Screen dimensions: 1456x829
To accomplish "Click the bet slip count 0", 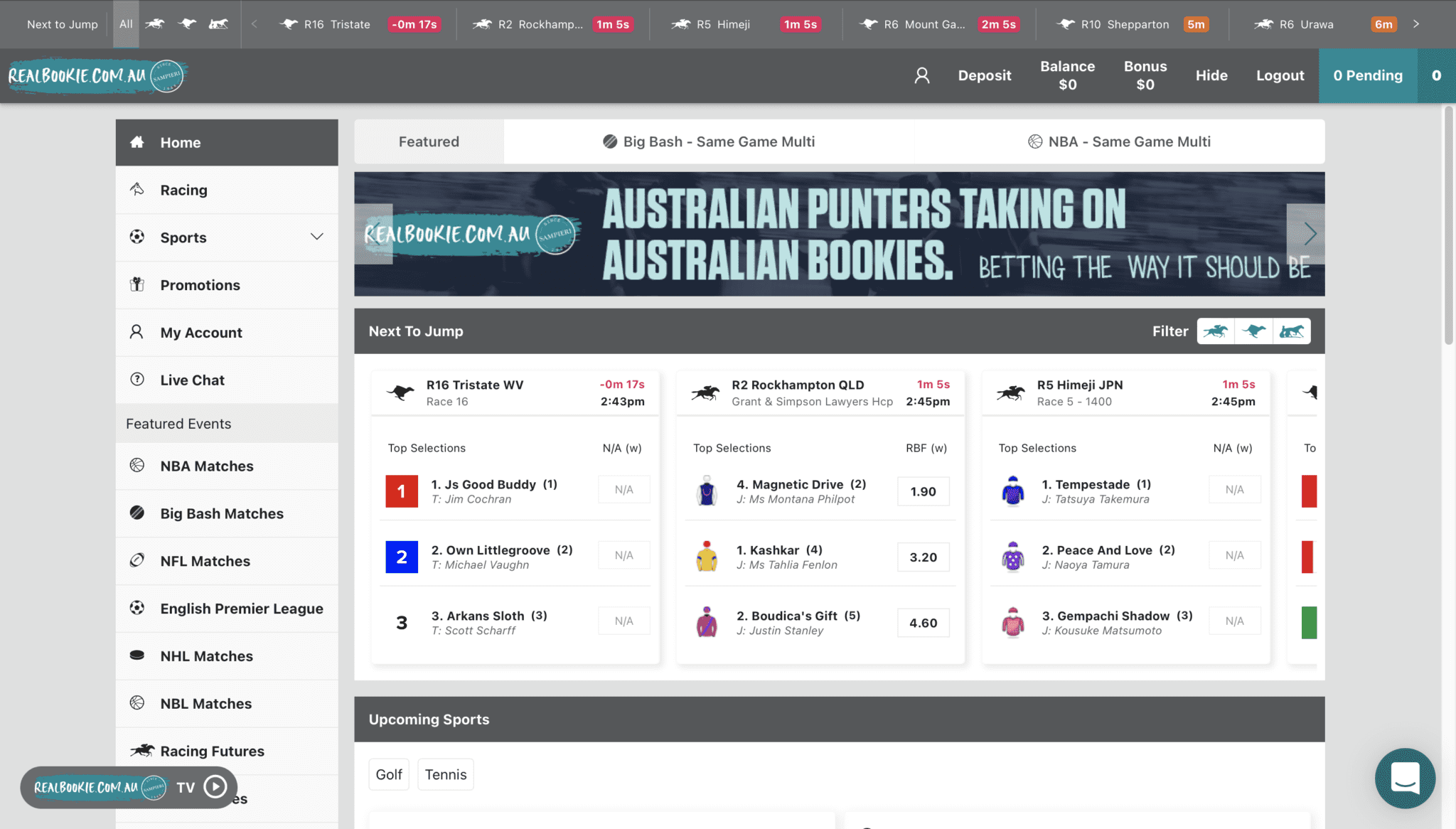I will click(x=1436, y=75).
